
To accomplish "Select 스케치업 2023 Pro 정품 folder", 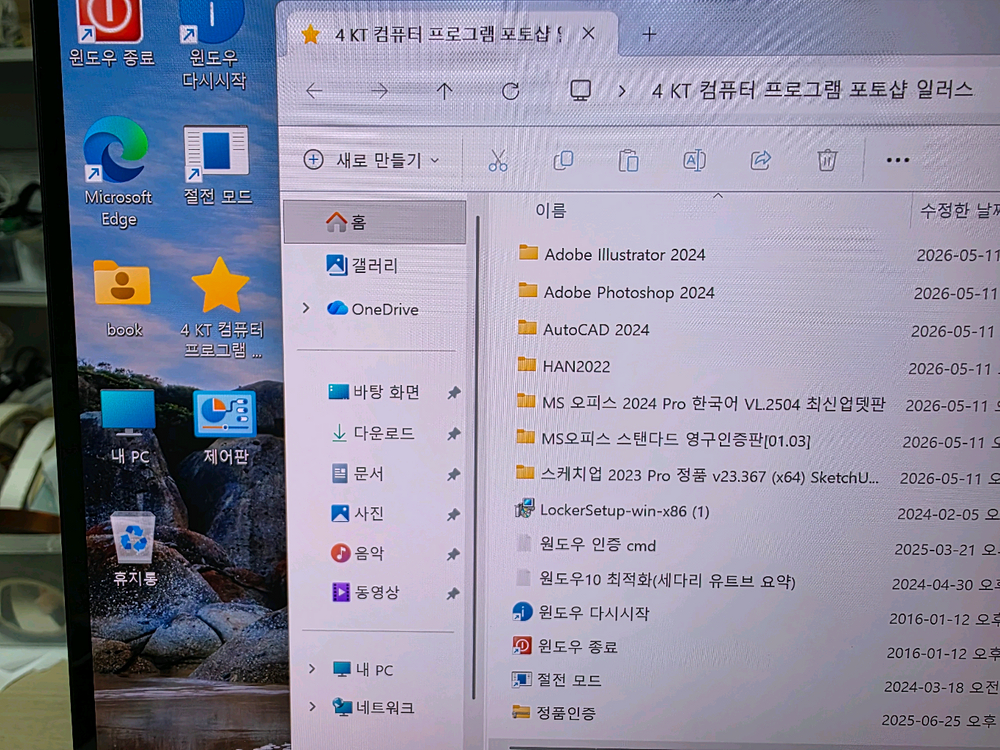I will tap(696, 475).
